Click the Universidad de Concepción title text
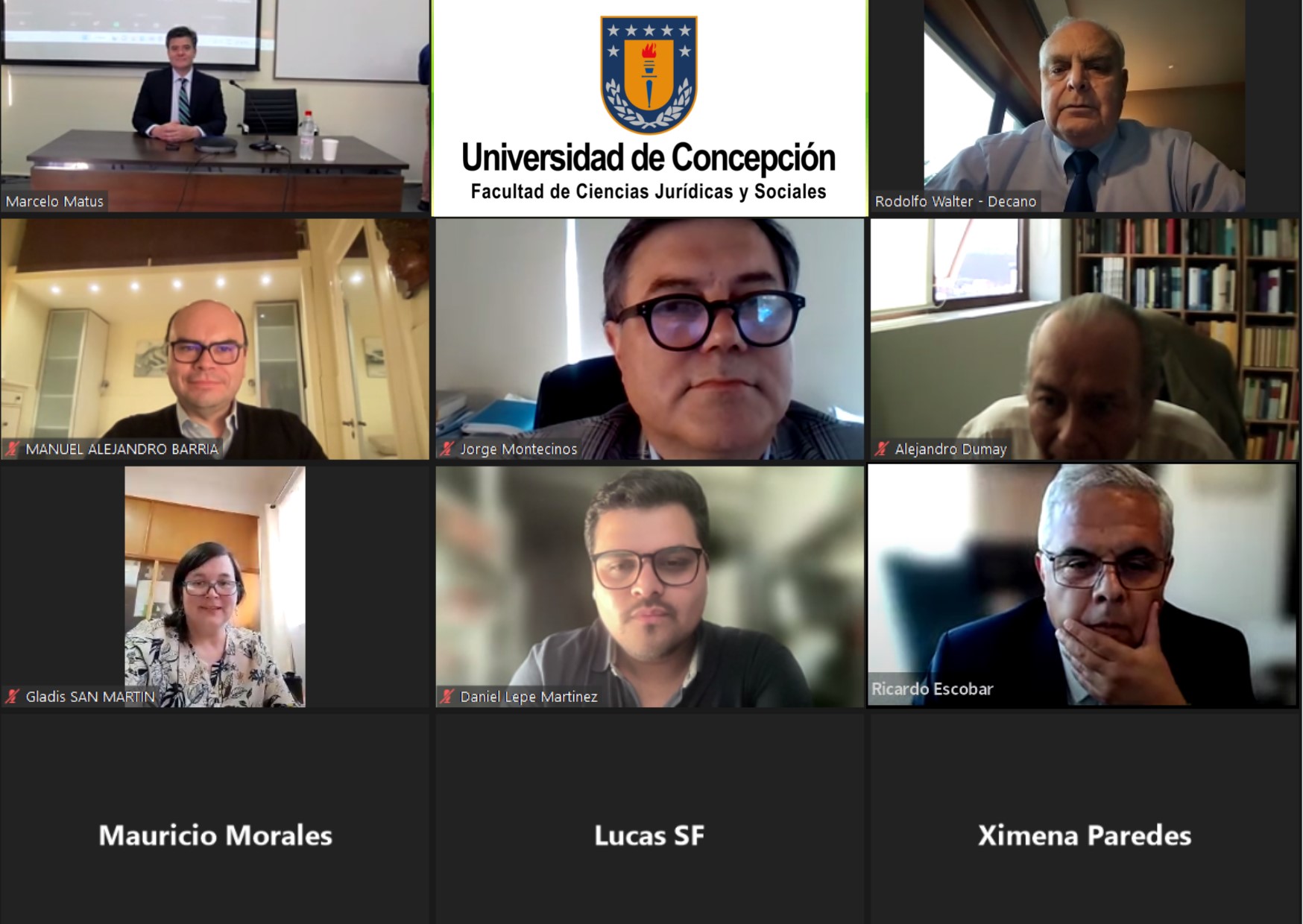This screenshot has width=1303, height=924. click(x=649, y=157)
